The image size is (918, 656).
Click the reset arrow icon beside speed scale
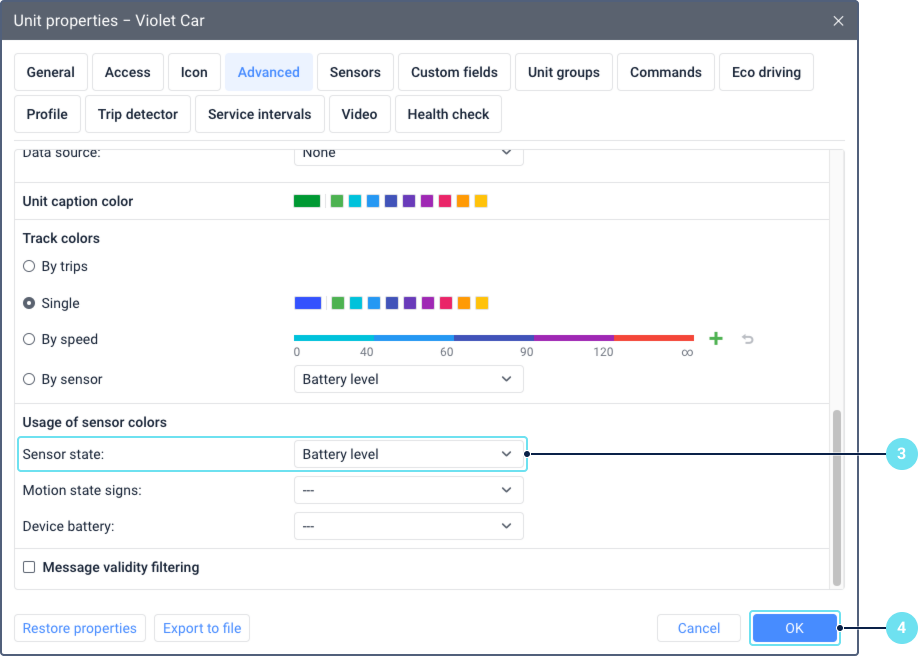click(x=747, y=339)
